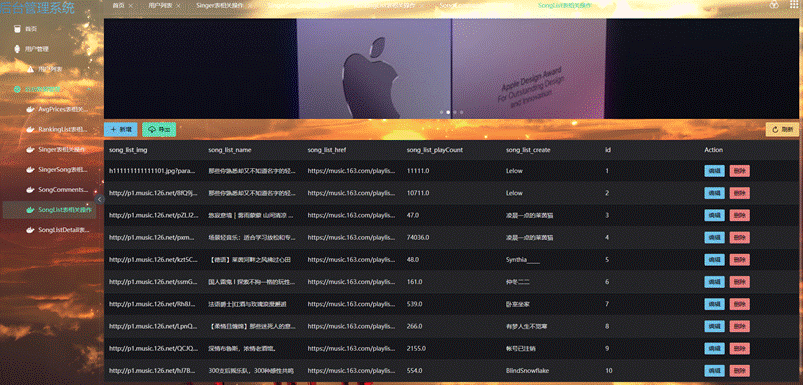Edit the row with id 7

tap(714, 304)
